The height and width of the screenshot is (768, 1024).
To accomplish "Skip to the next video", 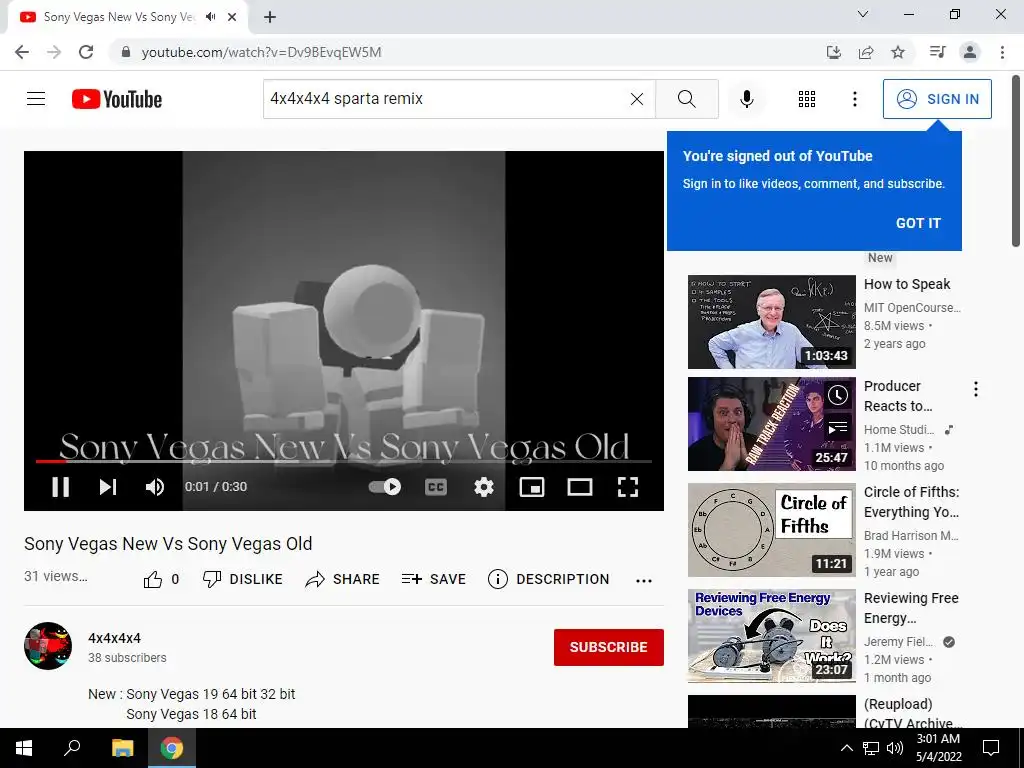I will tap(108, 487).
